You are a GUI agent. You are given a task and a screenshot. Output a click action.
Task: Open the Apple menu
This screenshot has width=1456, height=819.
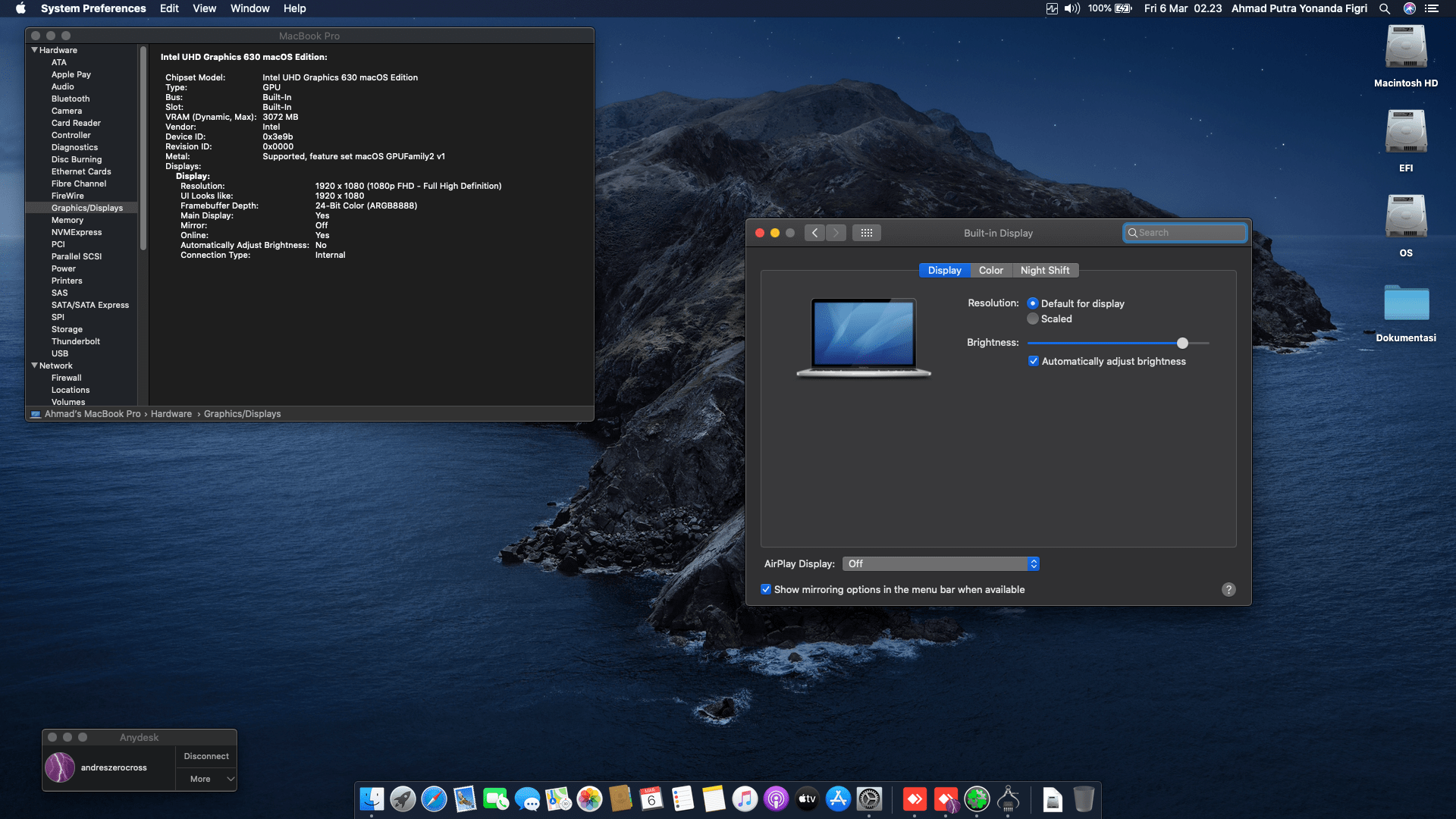[x=20, y=8]
